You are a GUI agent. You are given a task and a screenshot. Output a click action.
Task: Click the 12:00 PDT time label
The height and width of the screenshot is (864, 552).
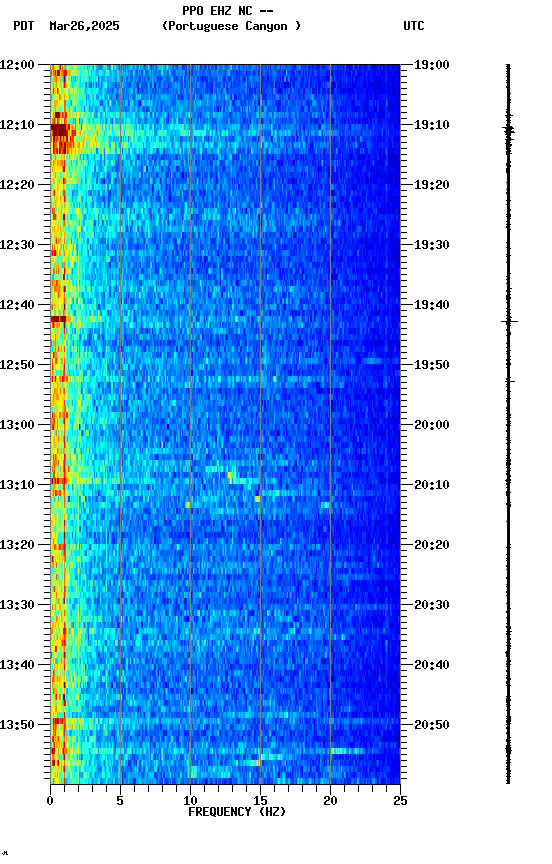pyautogui.click(x=17, y=65)
